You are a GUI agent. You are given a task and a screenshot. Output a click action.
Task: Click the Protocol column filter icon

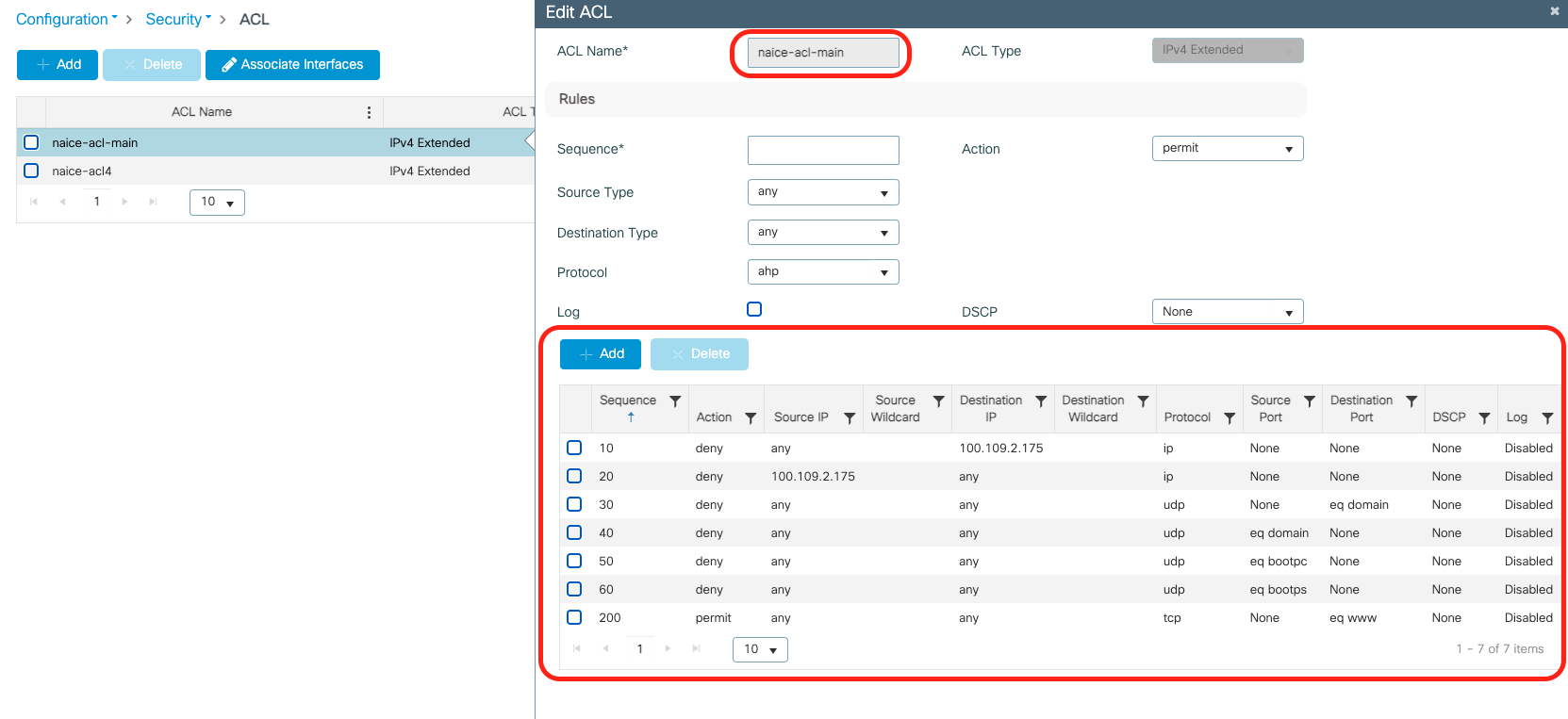tap(1230, 418)
